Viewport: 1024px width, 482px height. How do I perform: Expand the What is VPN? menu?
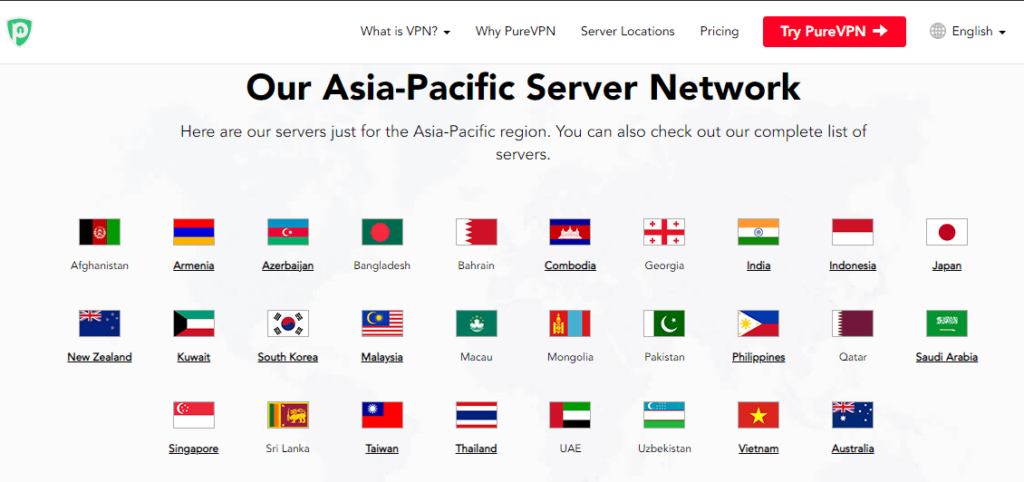[x=405, y=31]
